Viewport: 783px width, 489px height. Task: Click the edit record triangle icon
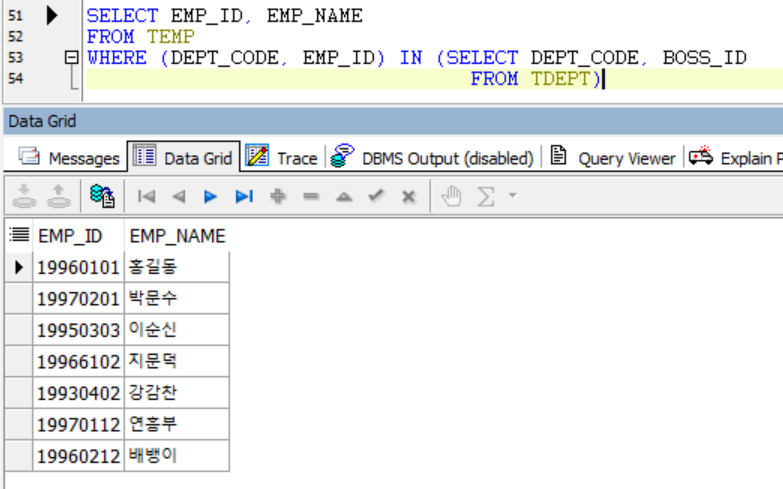pos(344,196)
